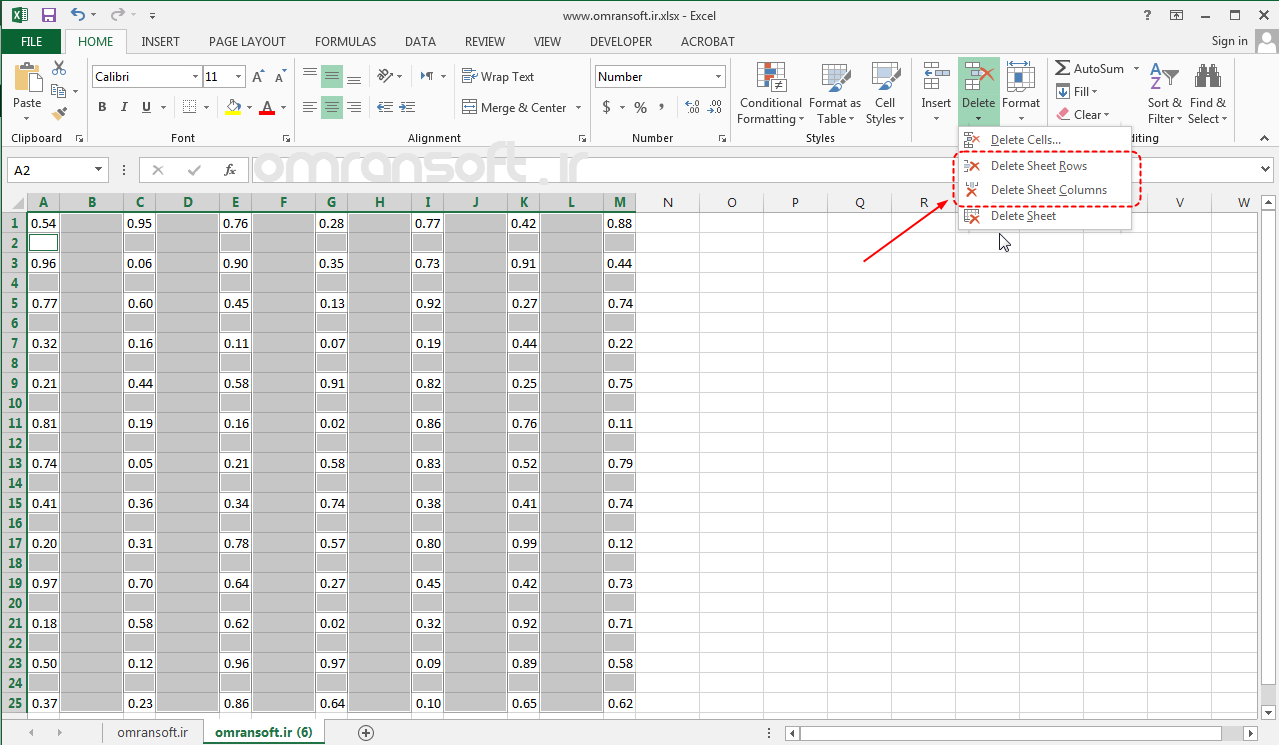Toggle Underline formatting
The width and height of the screenshot is (1279, 745).
point(147,107)
